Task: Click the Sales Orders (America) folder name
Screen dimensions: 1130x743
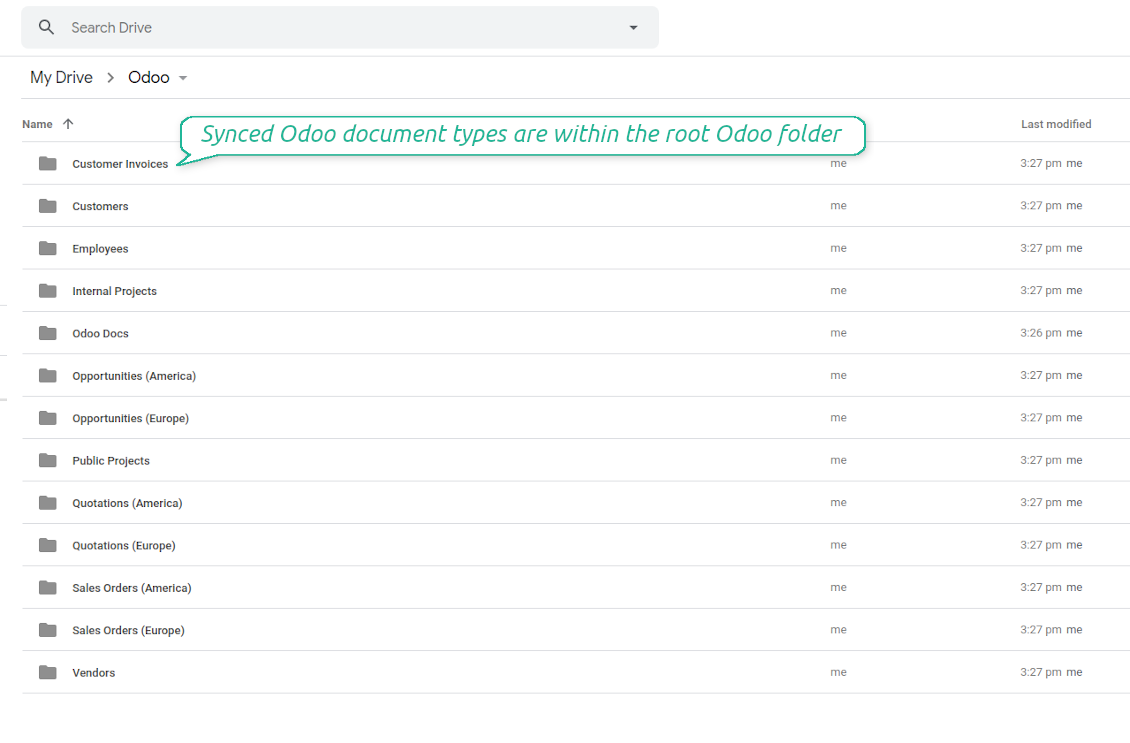Action: [132, 588]
